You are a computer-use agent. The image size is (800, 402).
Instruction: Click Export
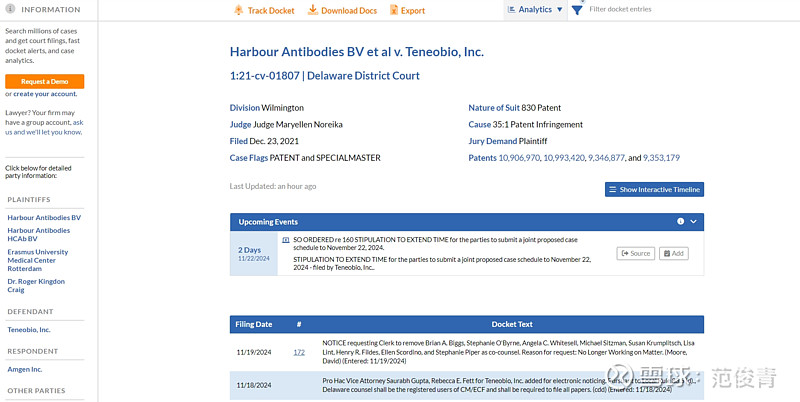point(407,10)
